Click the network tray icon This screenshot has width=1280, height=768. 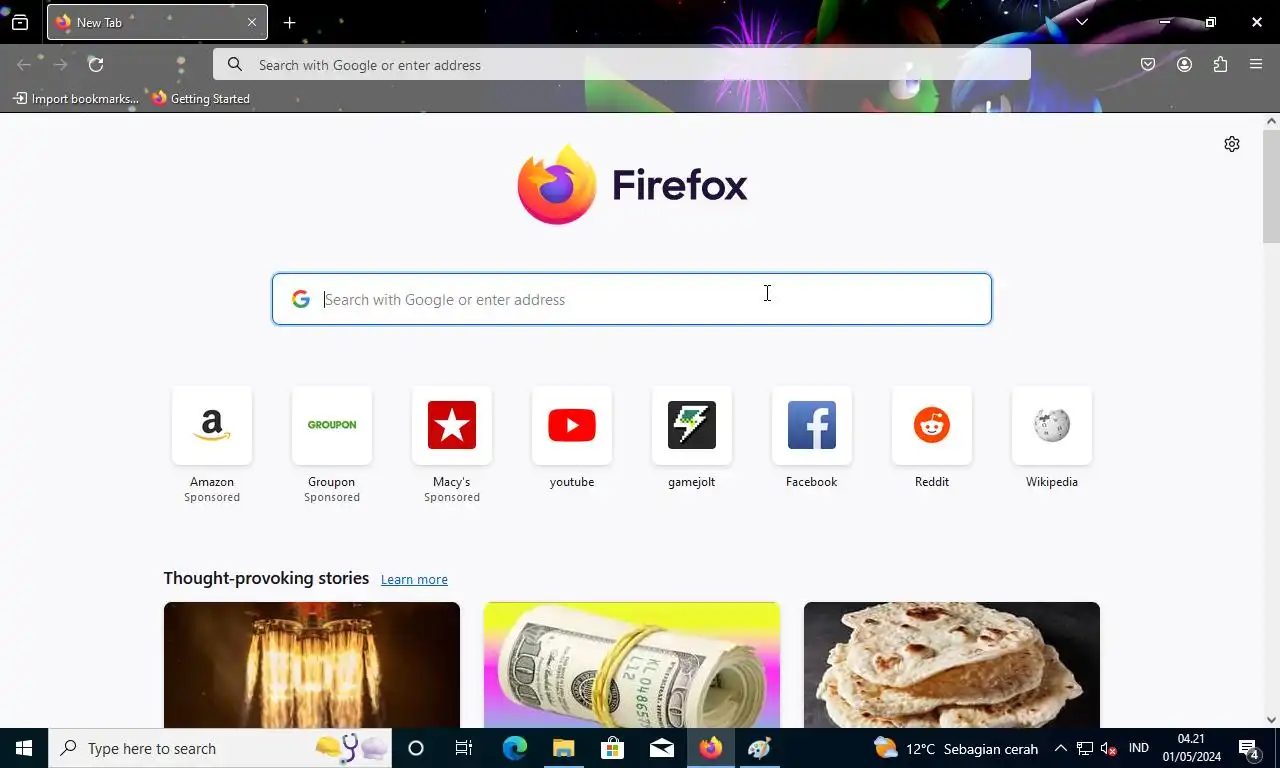(x=1084, y=748)
